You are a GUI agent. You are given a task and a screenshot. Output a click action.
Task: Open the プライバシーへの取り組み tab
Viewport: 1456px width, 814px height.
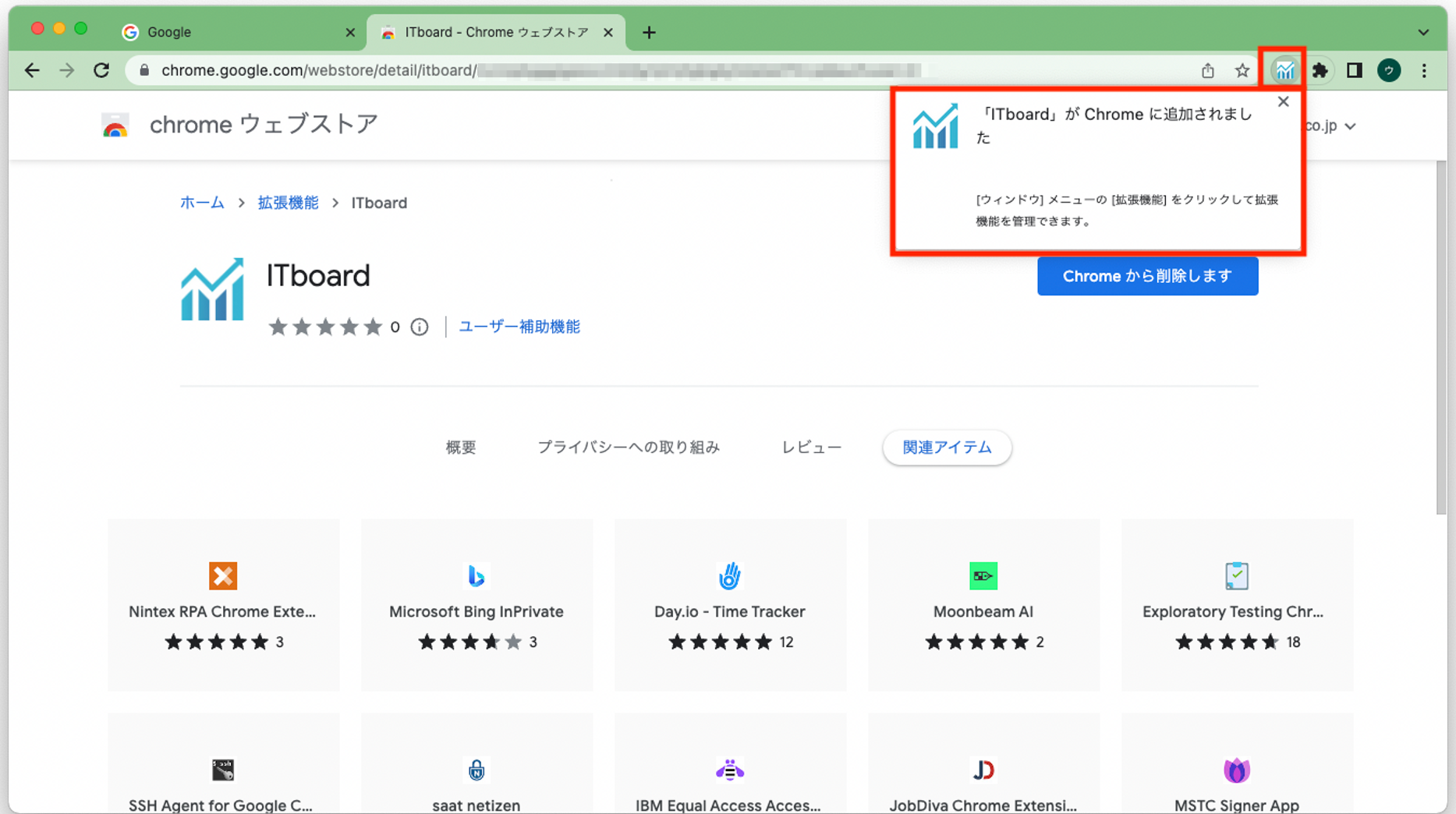tap(628, 448)
